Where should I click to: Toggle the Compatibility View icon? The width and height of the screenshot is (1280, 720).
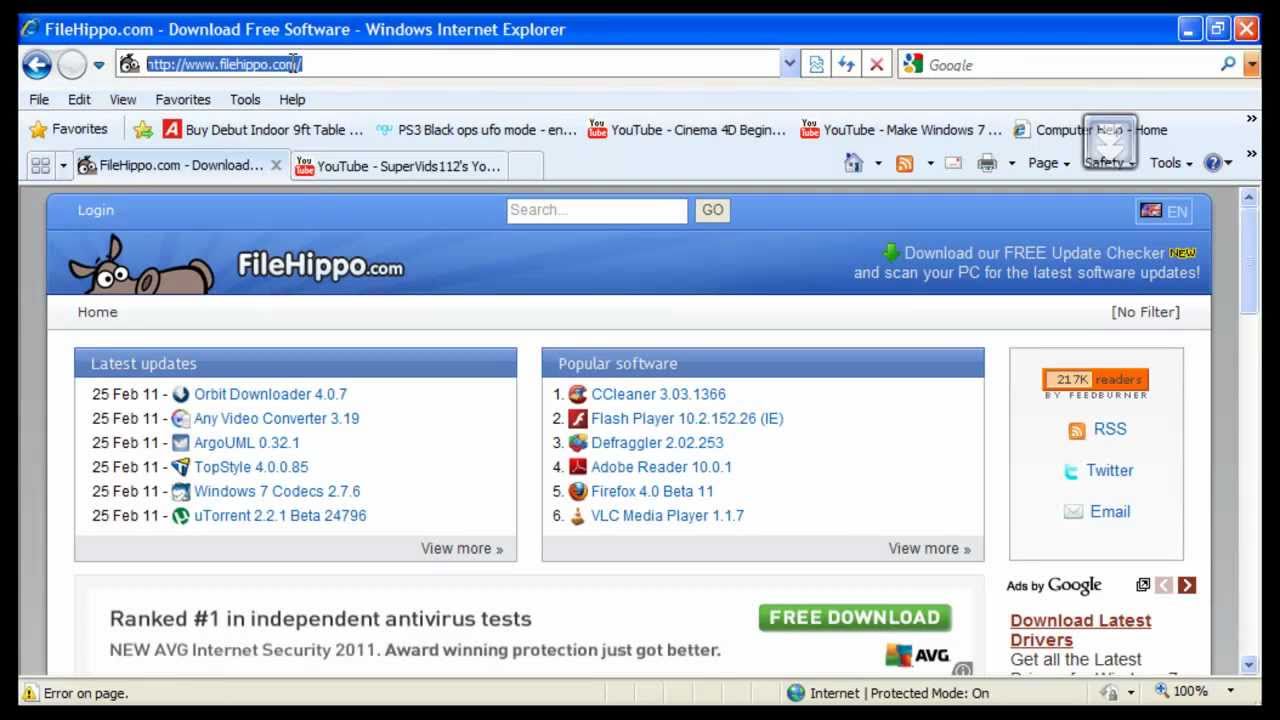(x=817, y=65)
